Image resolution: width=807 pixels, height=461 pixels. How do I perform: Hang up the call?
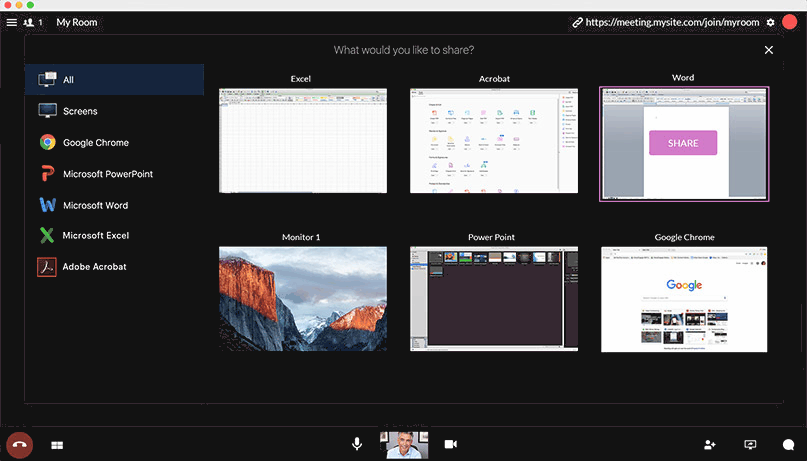[20, 445]
